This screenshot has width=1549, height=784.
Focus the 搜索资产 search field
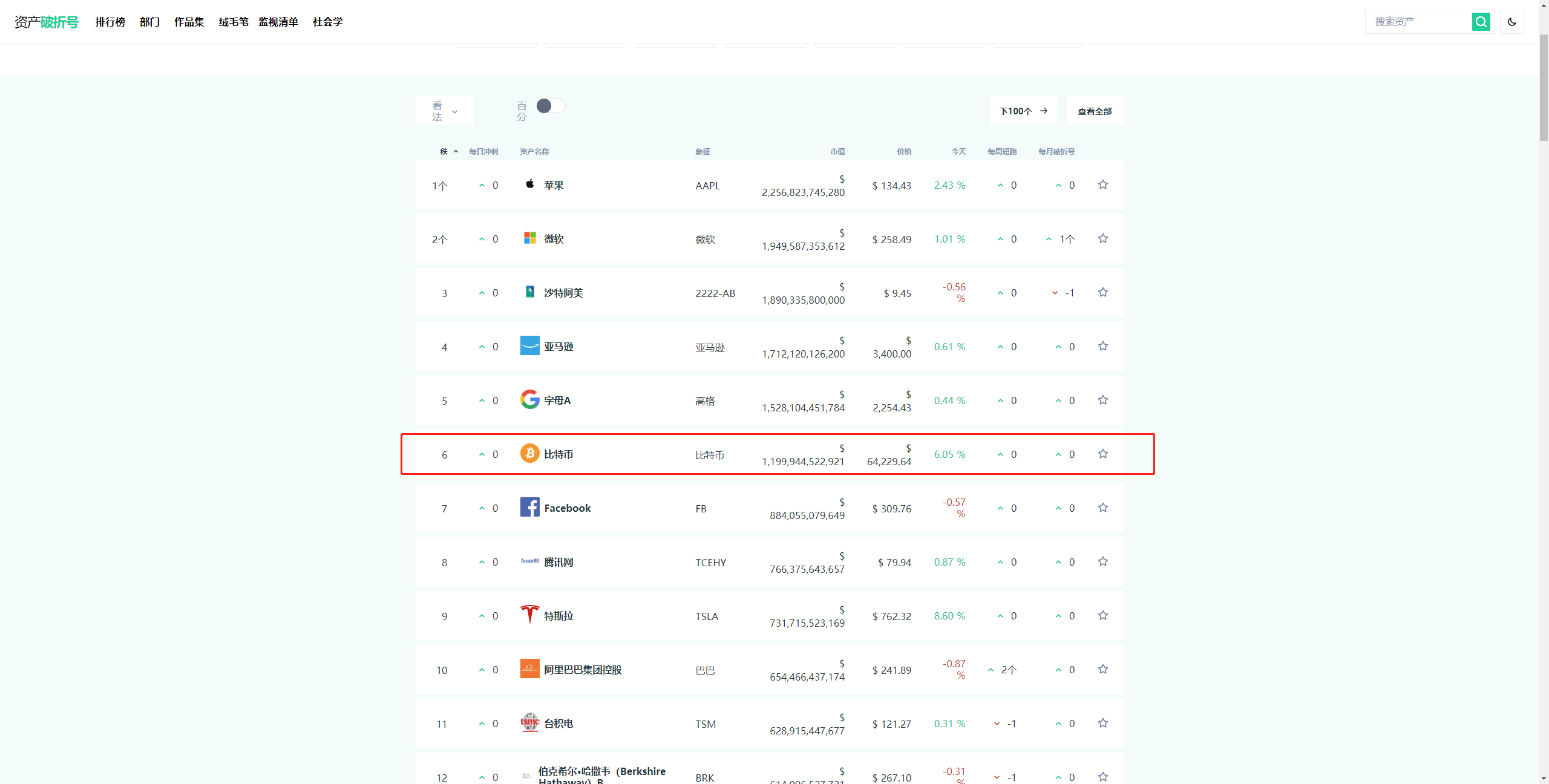1418,22
